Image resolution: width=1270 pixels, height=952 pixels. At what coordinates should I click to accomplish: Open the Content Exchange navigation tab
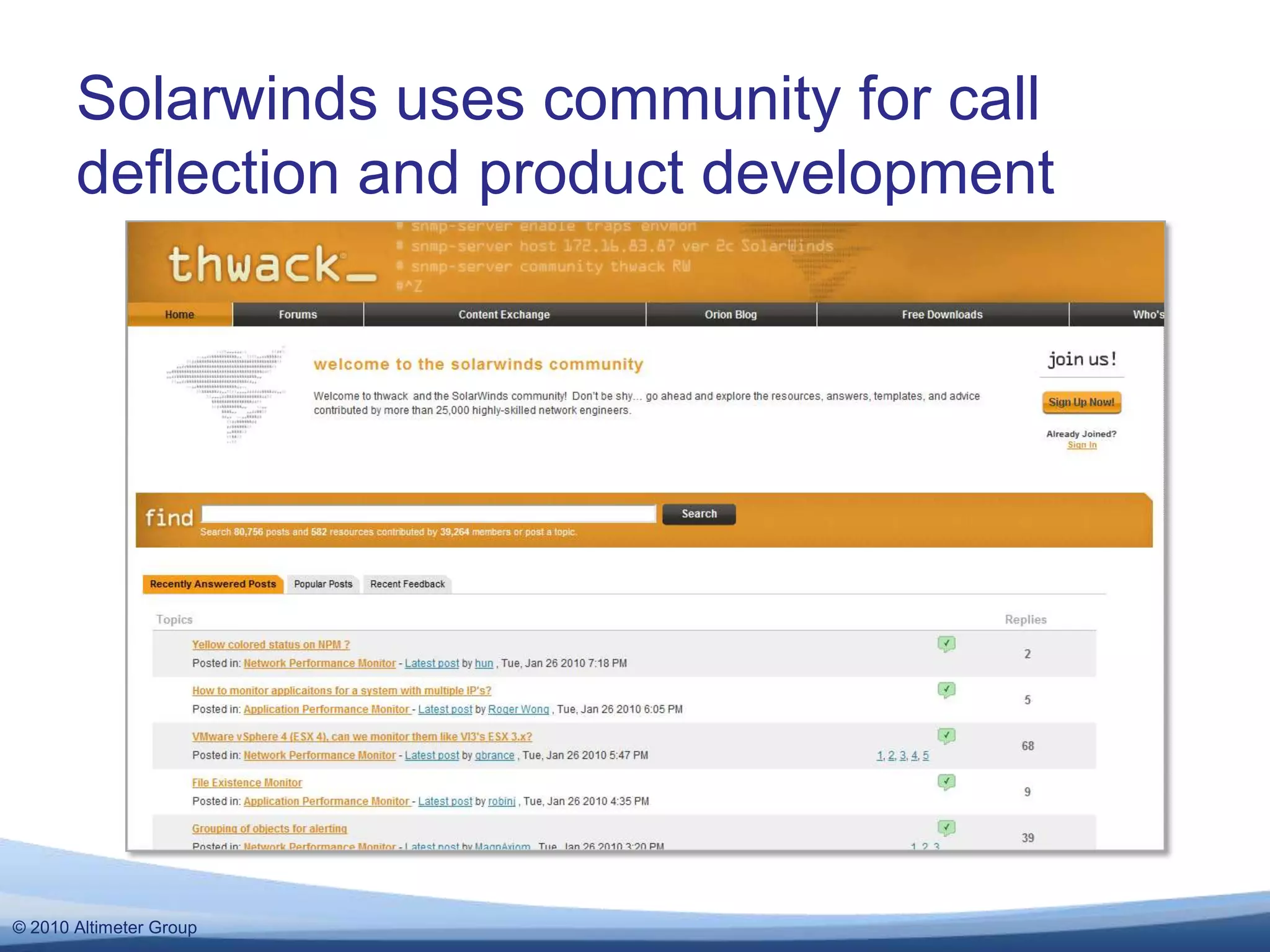point(504,315)
